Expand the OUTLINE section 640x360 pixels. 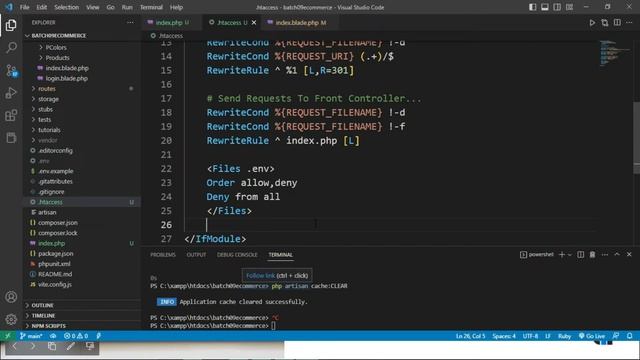(42, 305)
